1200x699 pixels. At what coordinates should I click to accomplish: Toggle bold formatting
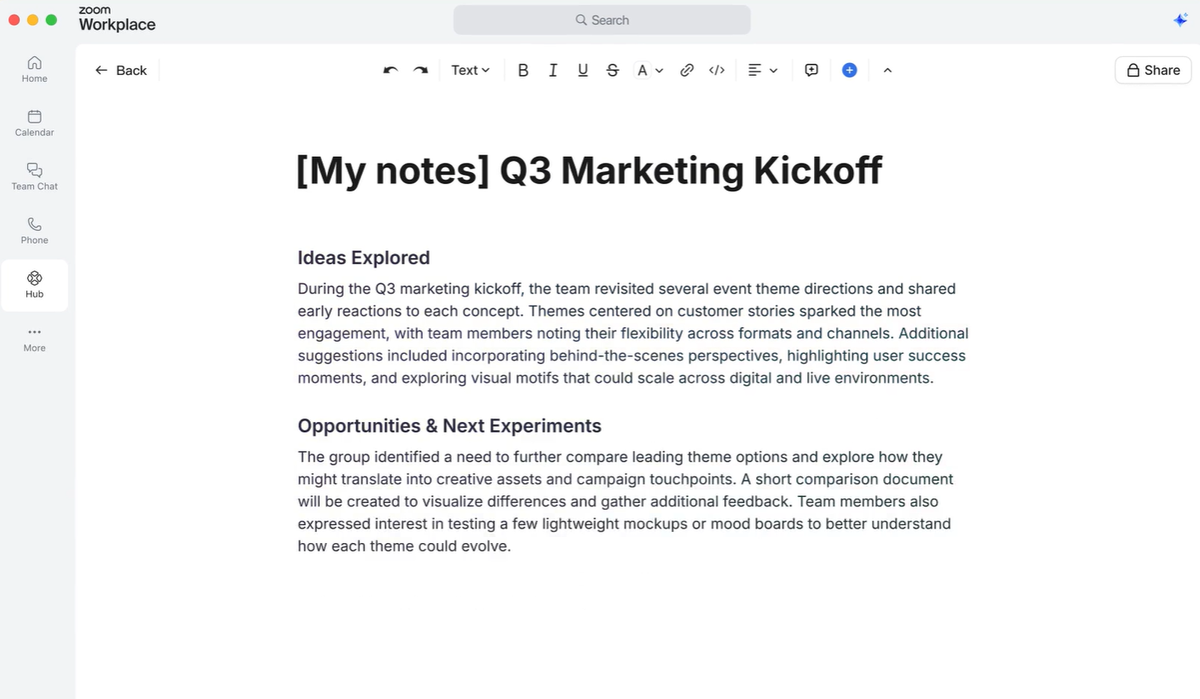pos(523,70)
